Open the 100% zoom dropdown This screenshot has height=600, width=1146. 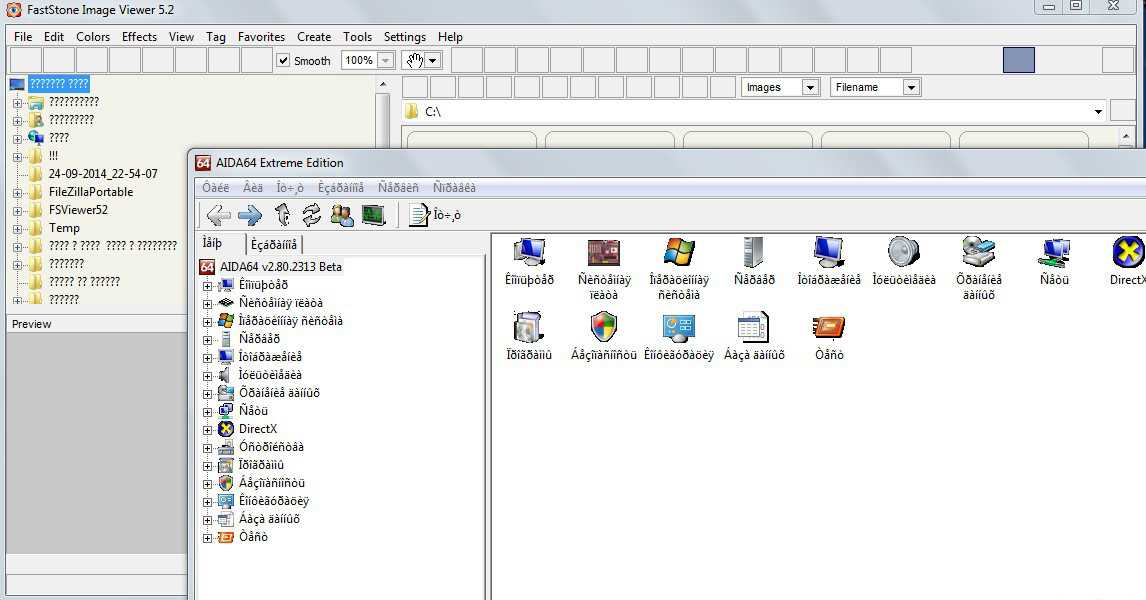pyautogui.click(x=385, y=61)
